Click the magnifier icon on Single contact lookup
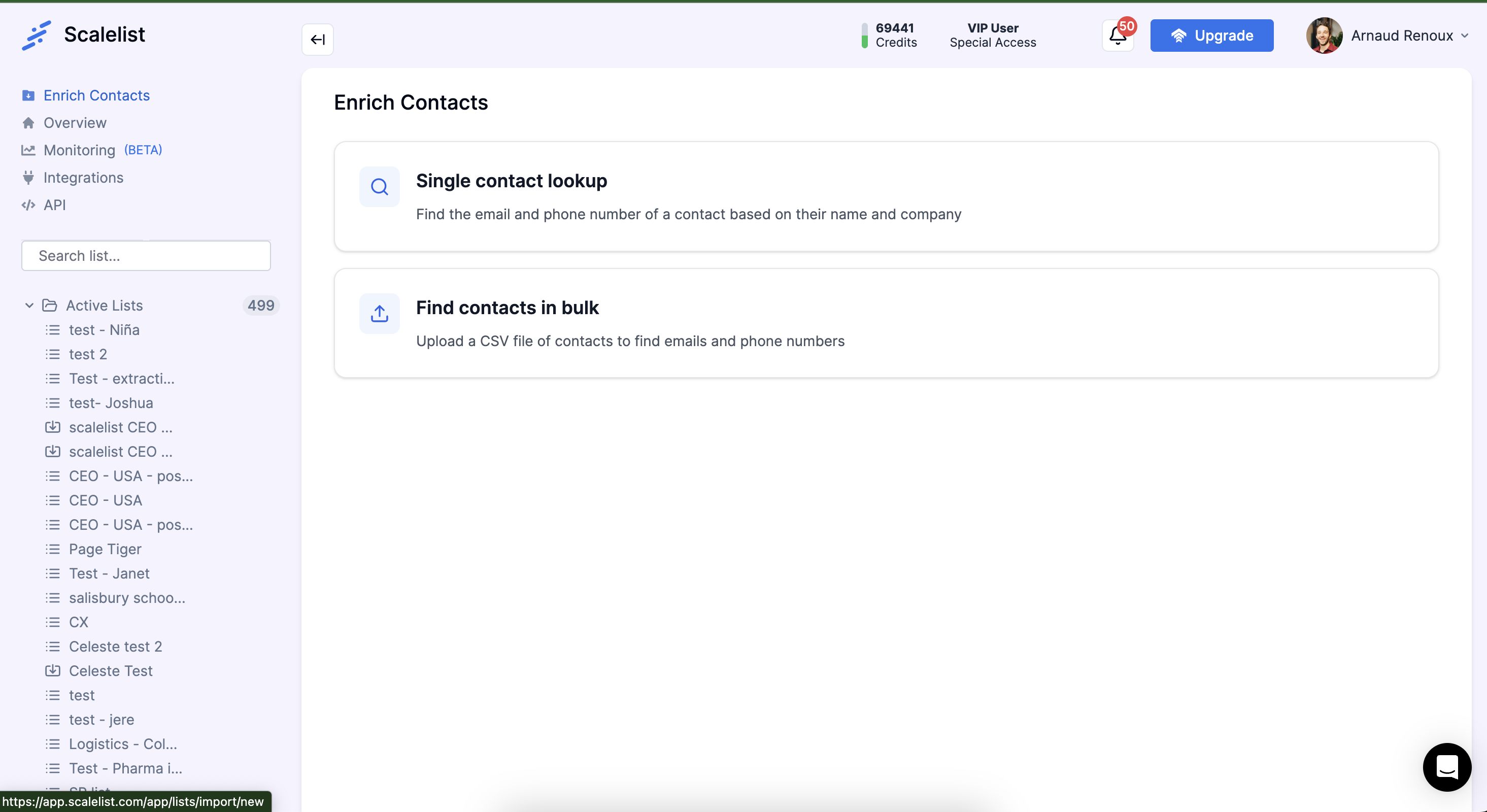 (379, 186)
